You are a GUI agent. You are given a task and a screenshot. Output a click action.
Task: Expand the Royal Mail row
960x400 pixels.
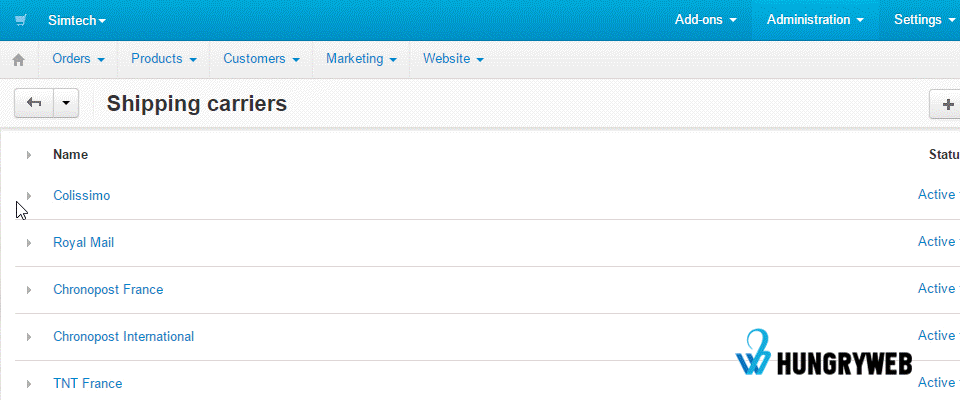point(28,243)
